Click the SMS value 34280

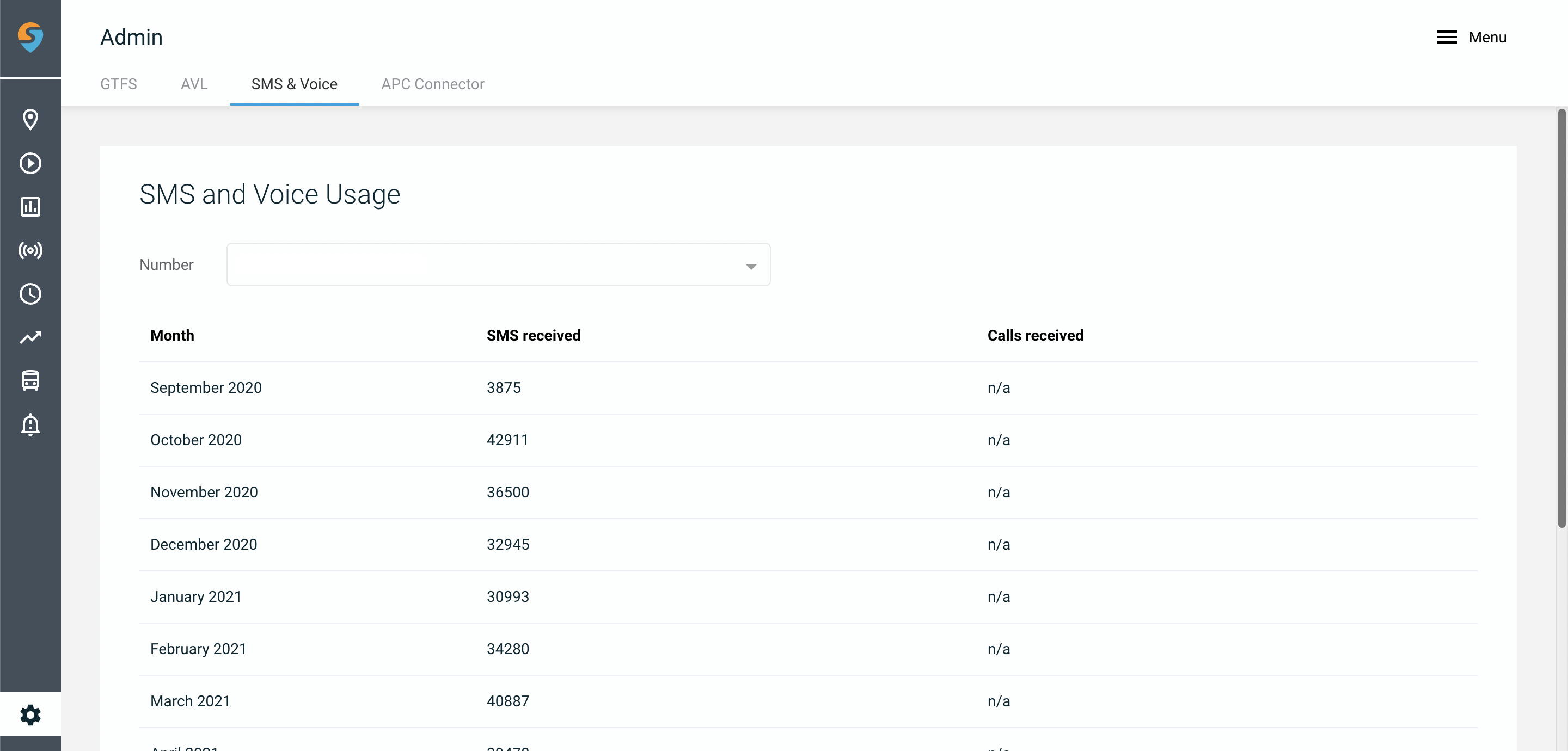(x=507, y=649)
